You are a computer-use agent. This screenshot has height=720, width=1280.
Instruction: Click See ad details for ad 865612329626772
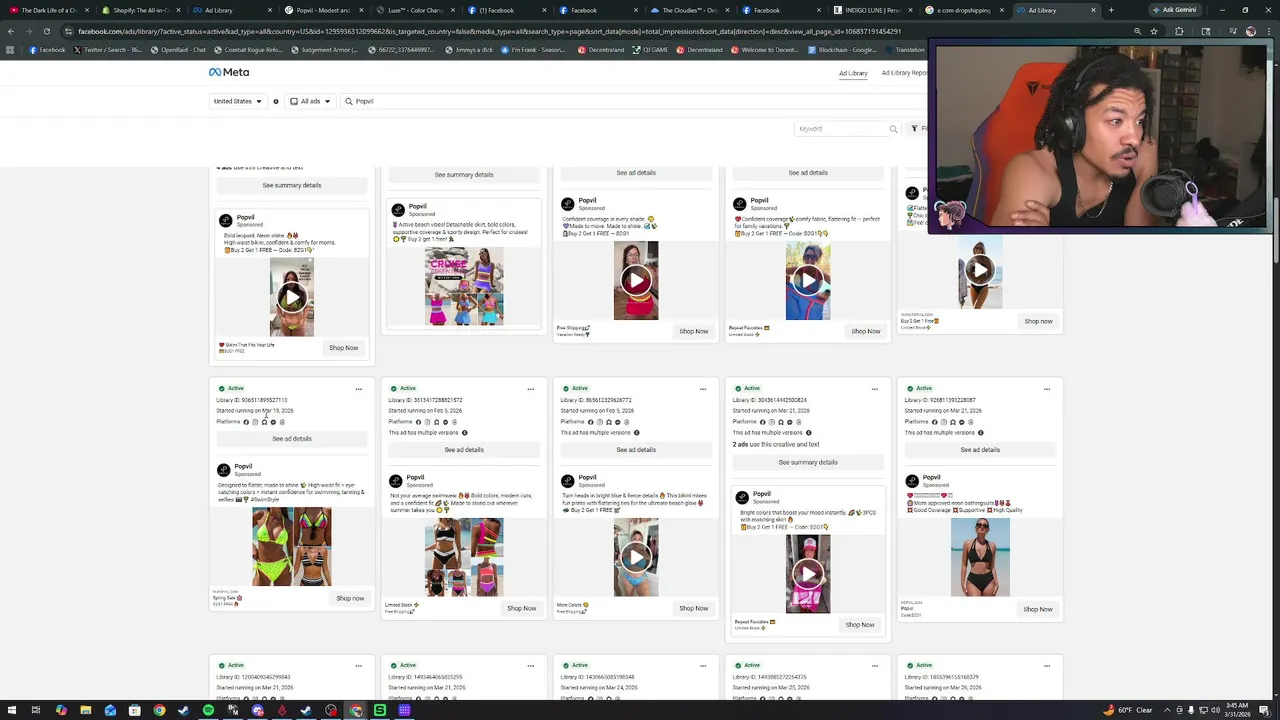point(636,450)
